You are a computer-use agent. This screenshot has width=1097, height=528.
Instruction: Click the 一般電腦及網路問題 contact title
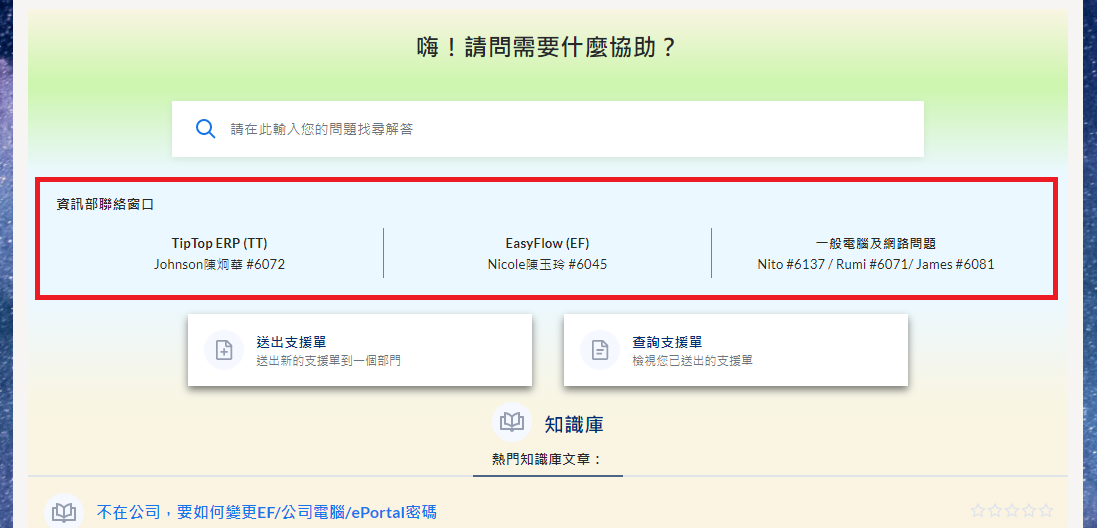(875, 243)
